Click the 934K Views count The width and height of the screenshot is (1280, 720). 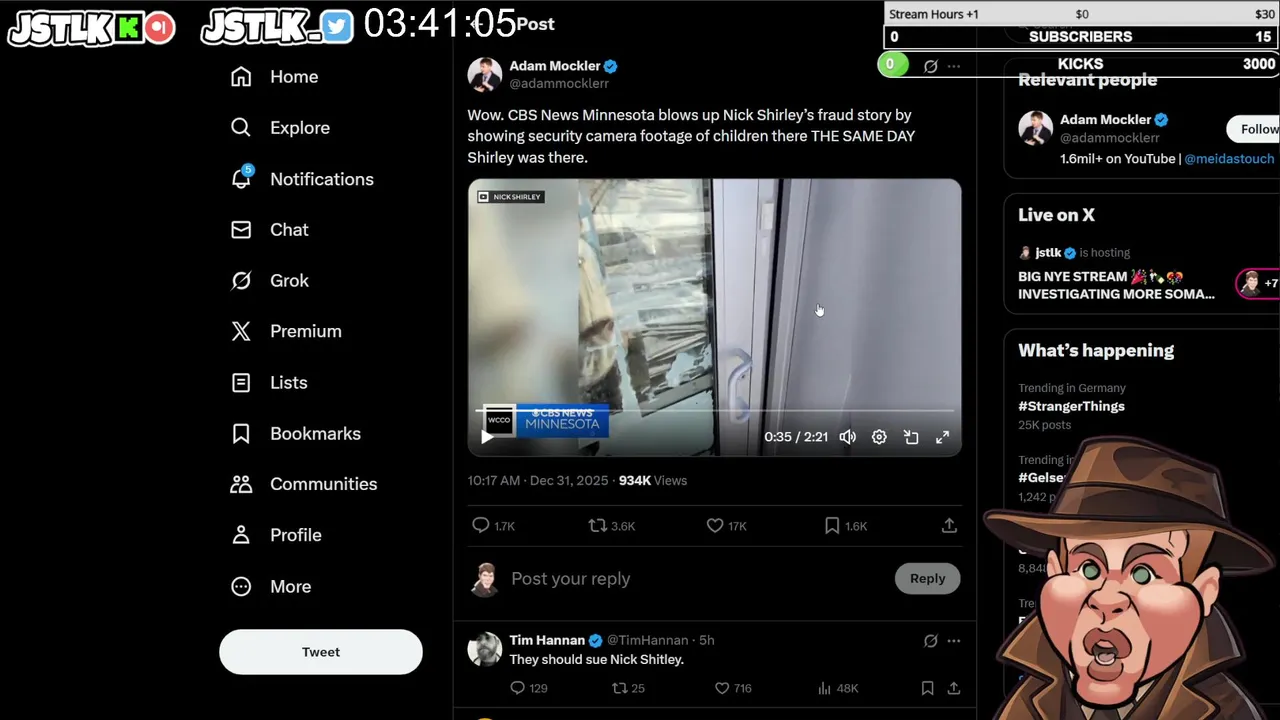tap(653, 481)
